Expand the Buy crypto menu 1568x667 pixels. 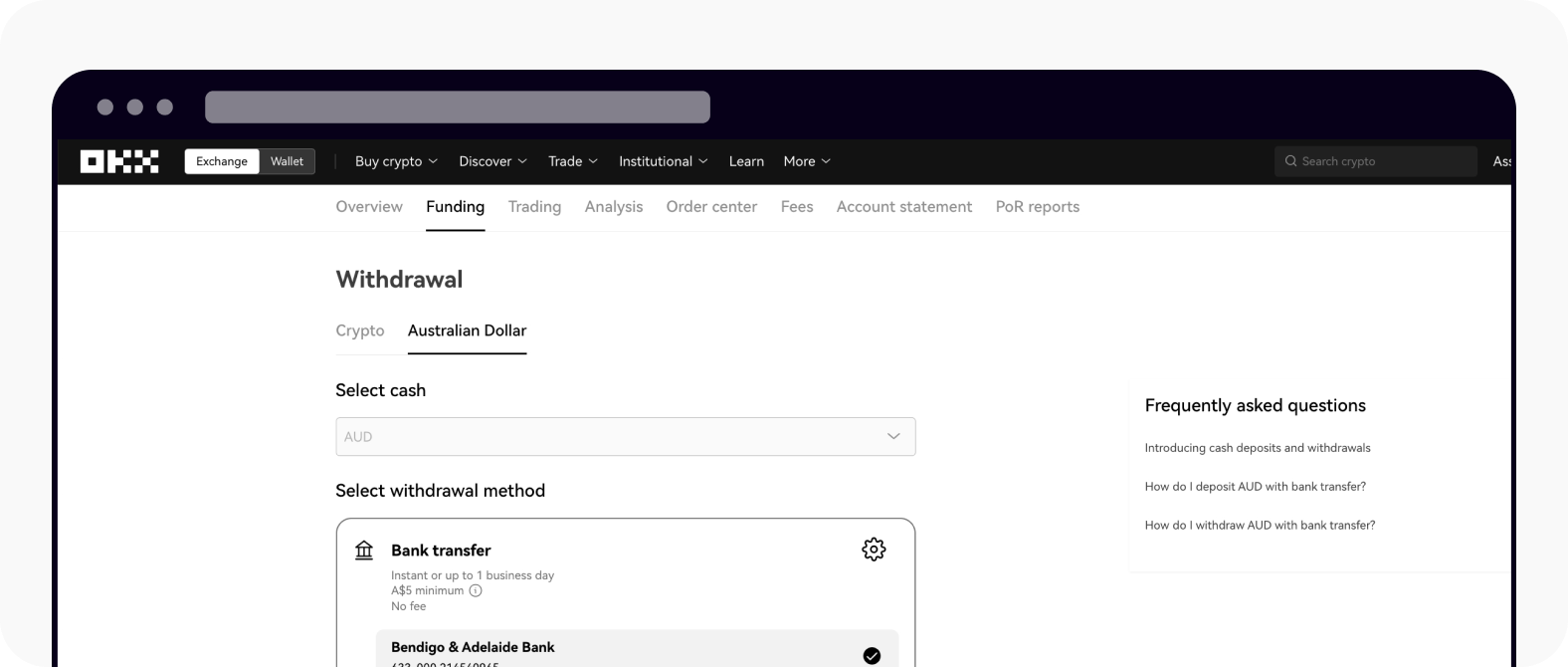click(x=396, y=161)
